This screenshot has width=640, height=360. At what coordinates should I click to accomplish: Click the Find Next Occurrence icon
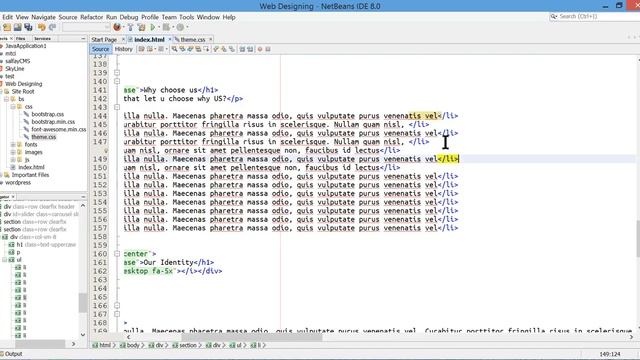tap(190, 49)
